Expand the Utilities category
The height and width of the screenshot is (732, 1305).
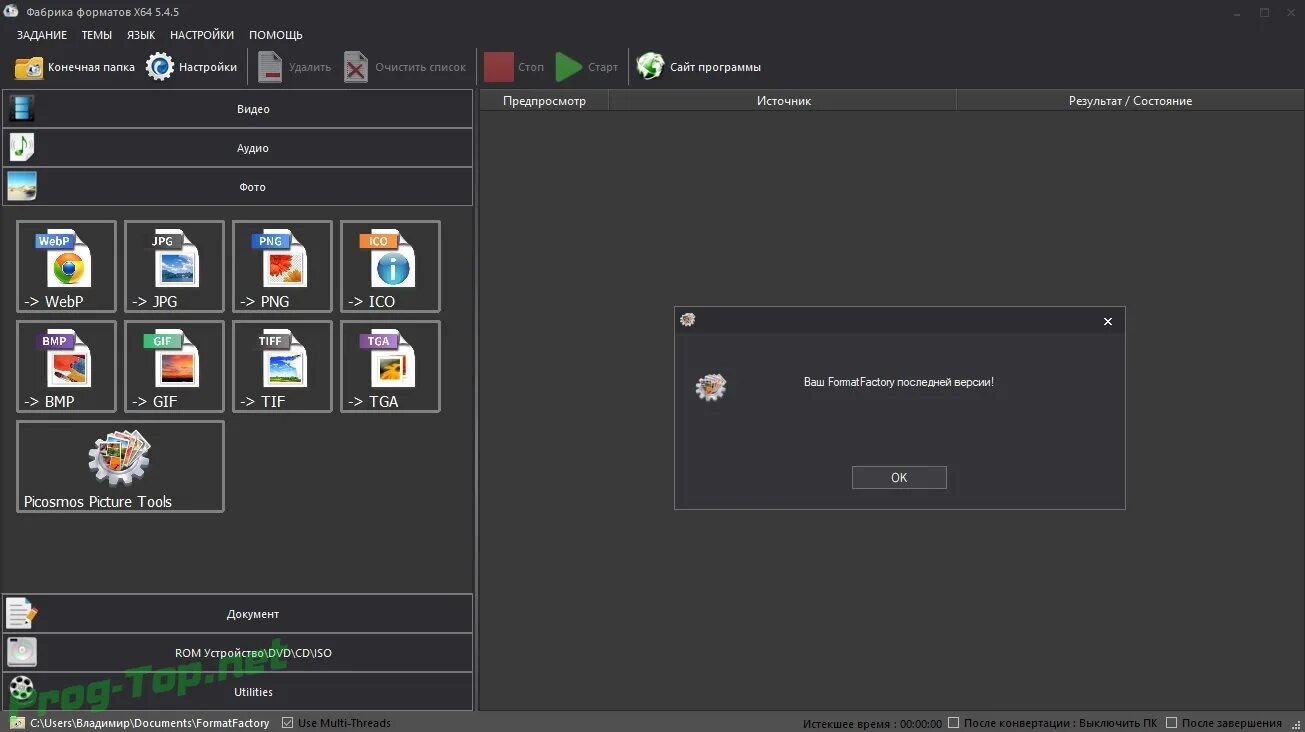click(x=237, y=692)
